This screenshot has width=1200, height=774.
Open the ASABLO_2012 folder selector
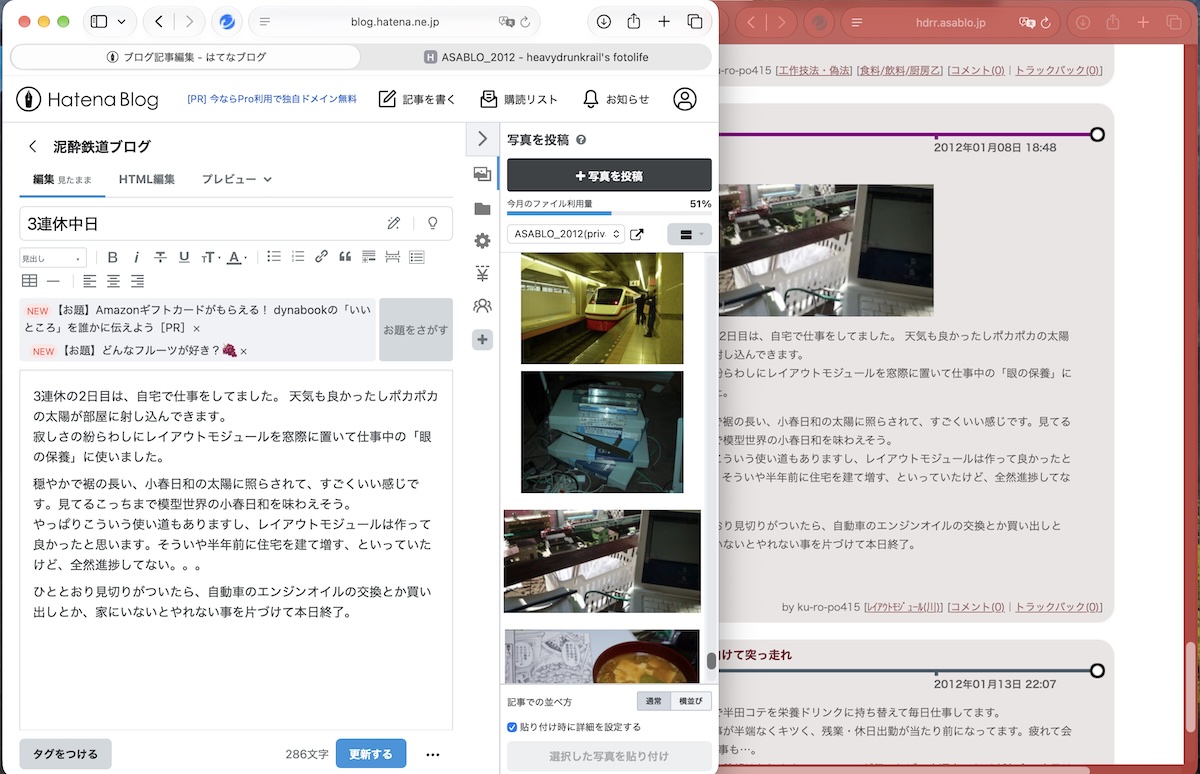(566, 234)
